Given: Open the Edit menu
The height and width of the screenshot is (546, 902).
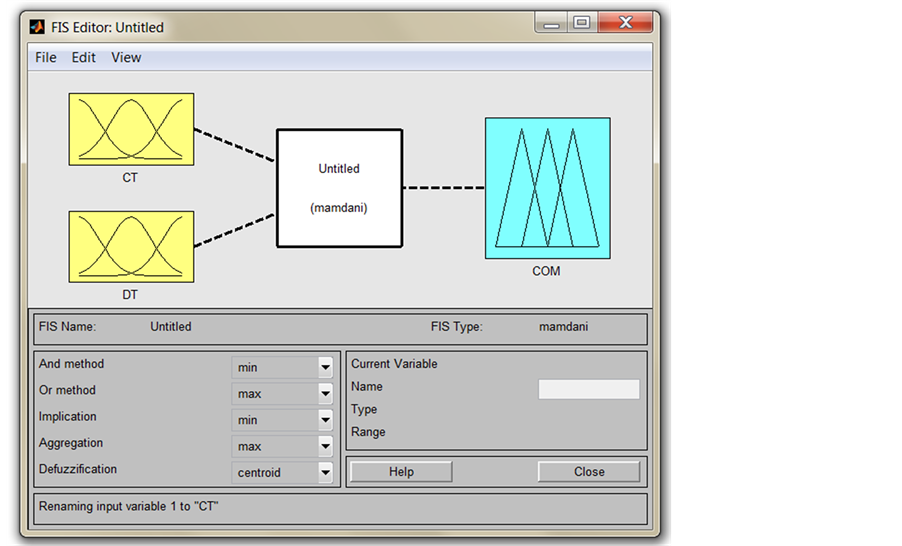Looking at the screenshot, I should pyautogui.click(x=83, y=58).
